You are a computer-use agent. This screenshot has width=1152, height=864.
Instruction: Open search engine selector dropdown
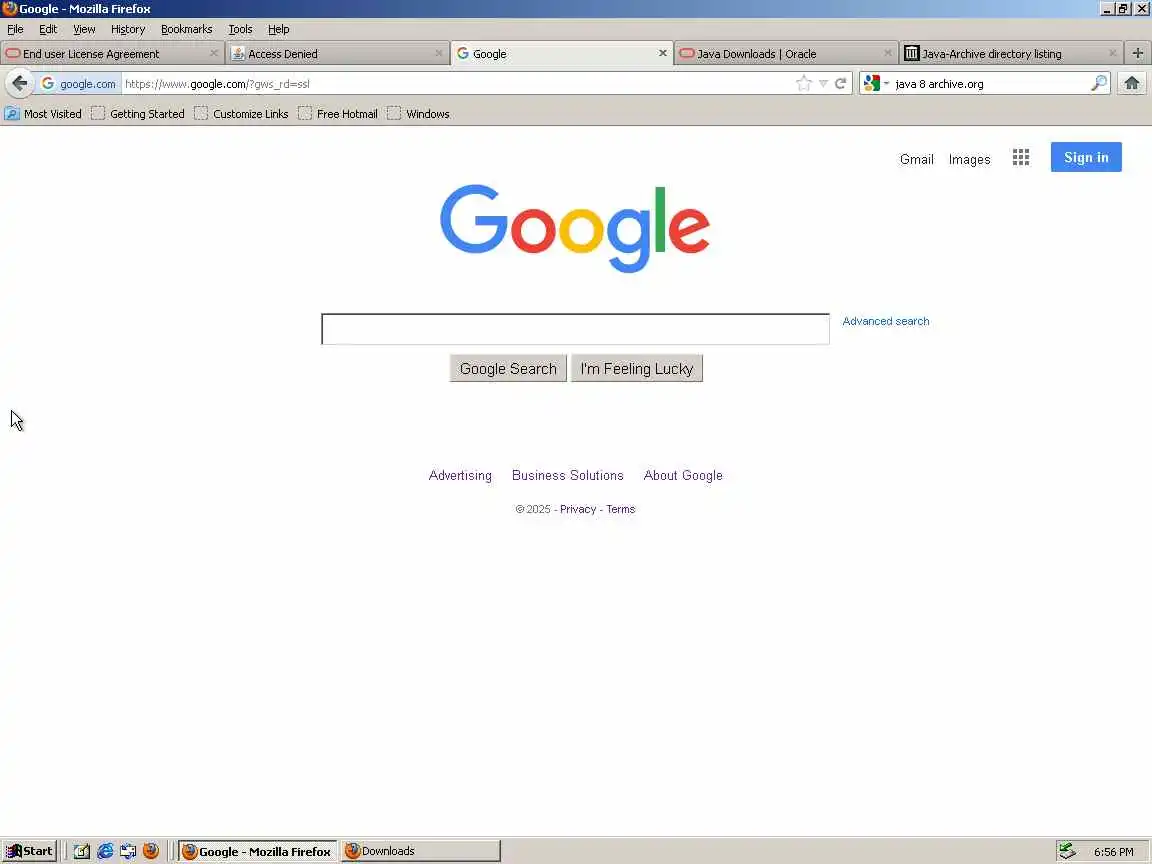click(x=876, y=84)
